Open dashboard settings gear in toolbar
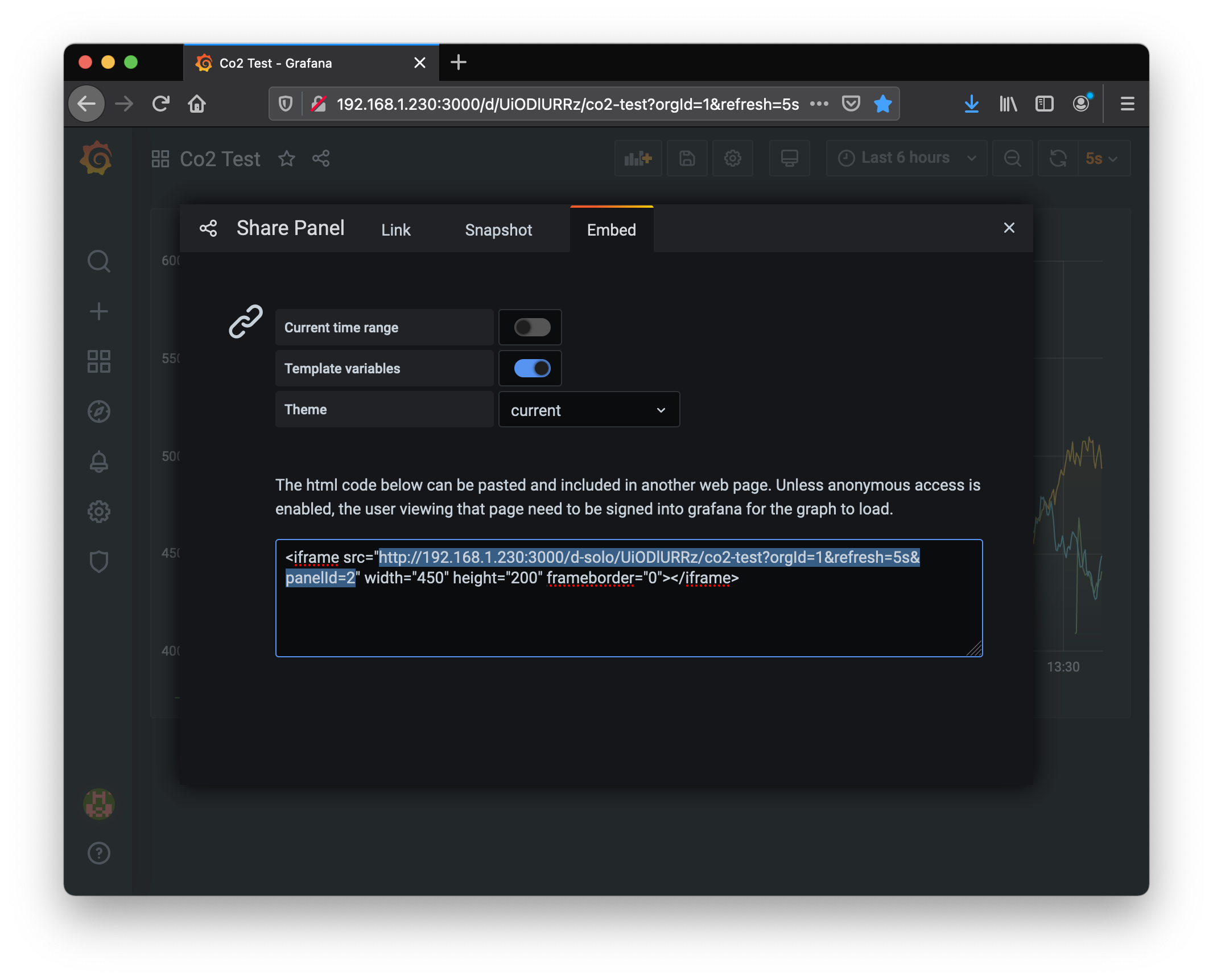The image size is (1213, 980). [x=733, y=158]
